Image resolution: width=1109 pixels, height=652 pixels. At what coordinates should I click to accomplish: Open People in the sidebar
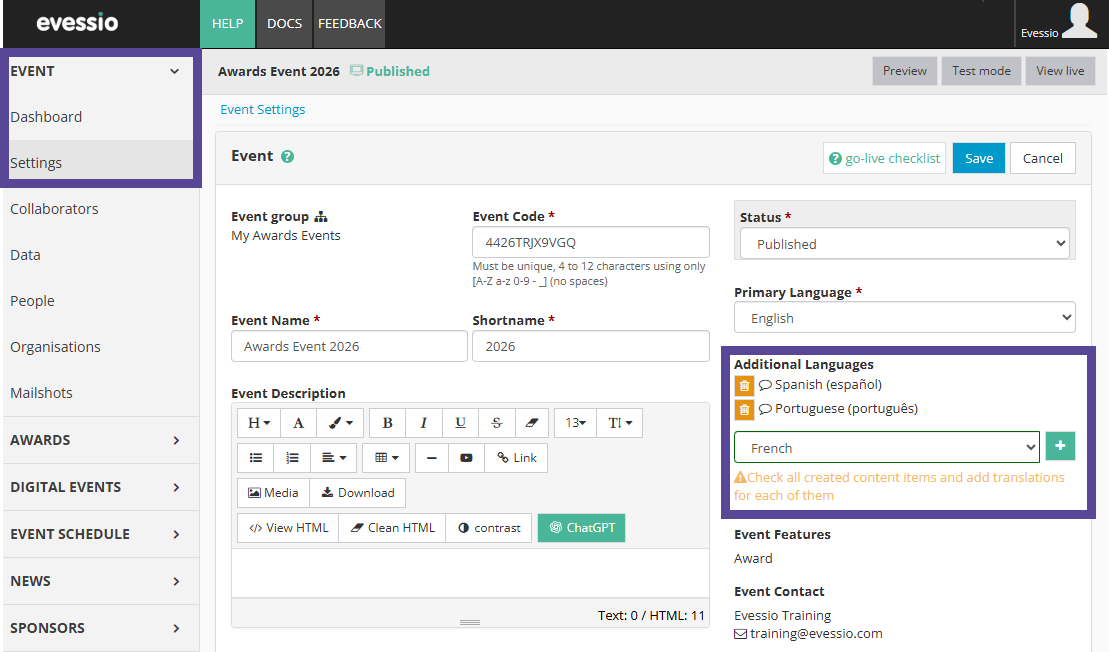point(32,301)
